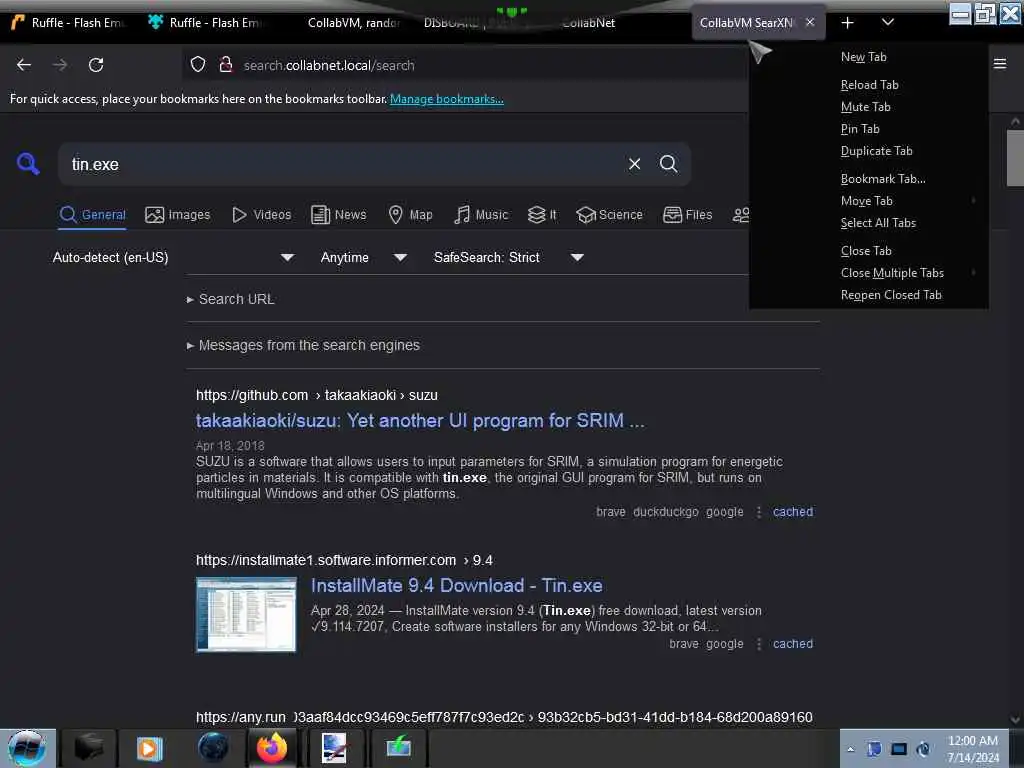The height and width of the screenshot is (768, 1024).
Task: Choose Pin Tab from context menu
Action: tap(869, 129)
